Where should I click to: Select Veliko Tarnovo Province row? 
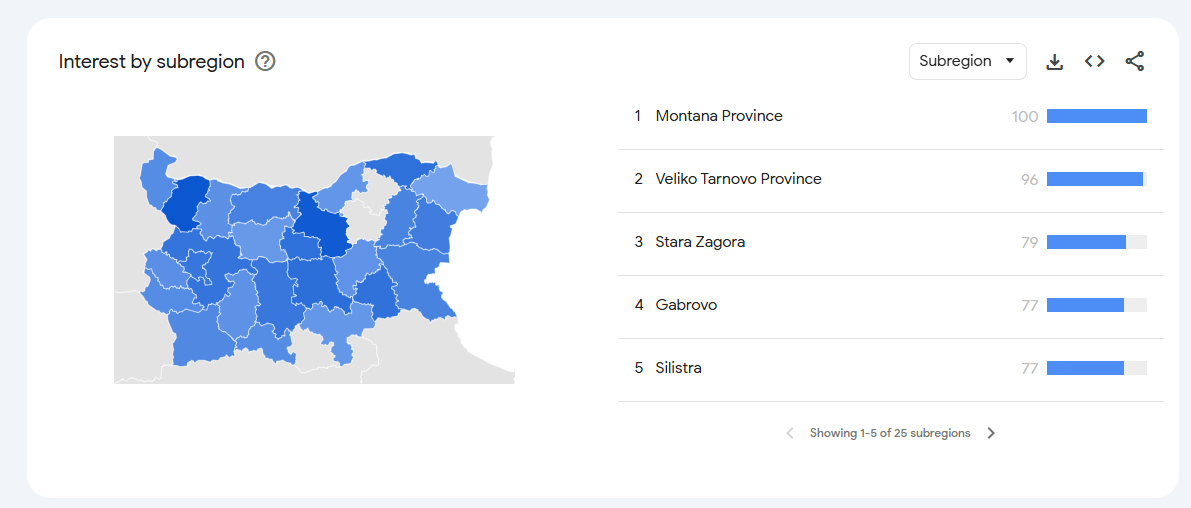click(x=738, y=179)
